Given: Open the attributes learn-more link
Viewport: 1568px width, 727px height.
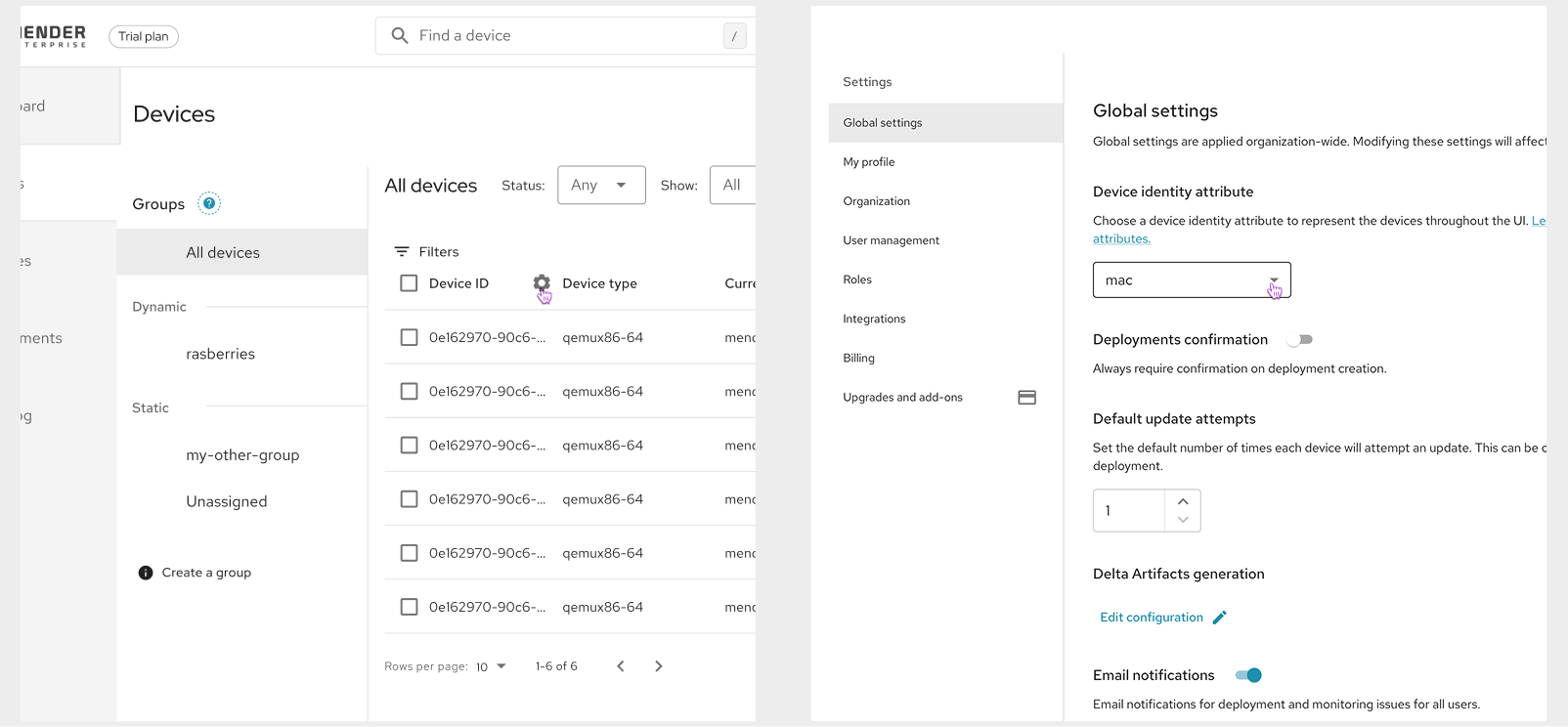Looking at the screenshot, I should 1121,238.
